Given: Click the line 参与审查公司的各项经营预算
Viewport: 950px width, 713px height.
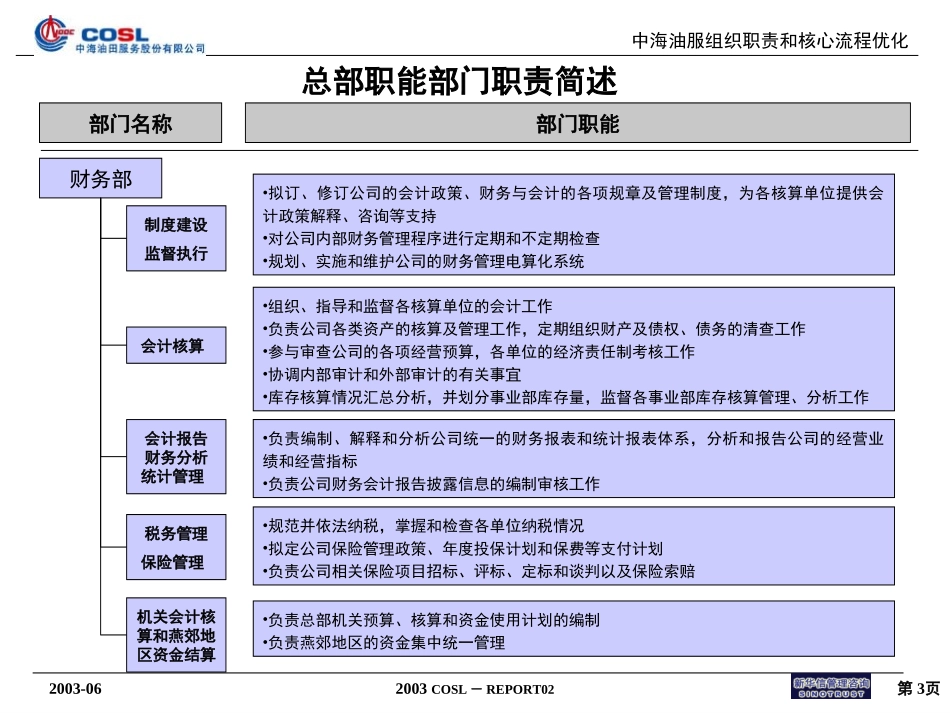Looking at the screenshot, I should (x=479, y=352).
